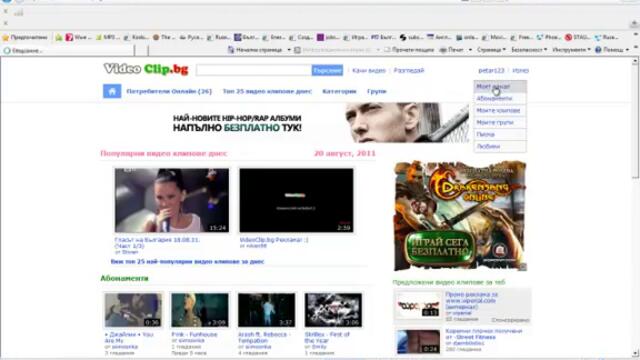Click the VideoClip.bg site logo
Image resolution: width=640 pixels, height=360 pixels.
[x=146, y=69]
